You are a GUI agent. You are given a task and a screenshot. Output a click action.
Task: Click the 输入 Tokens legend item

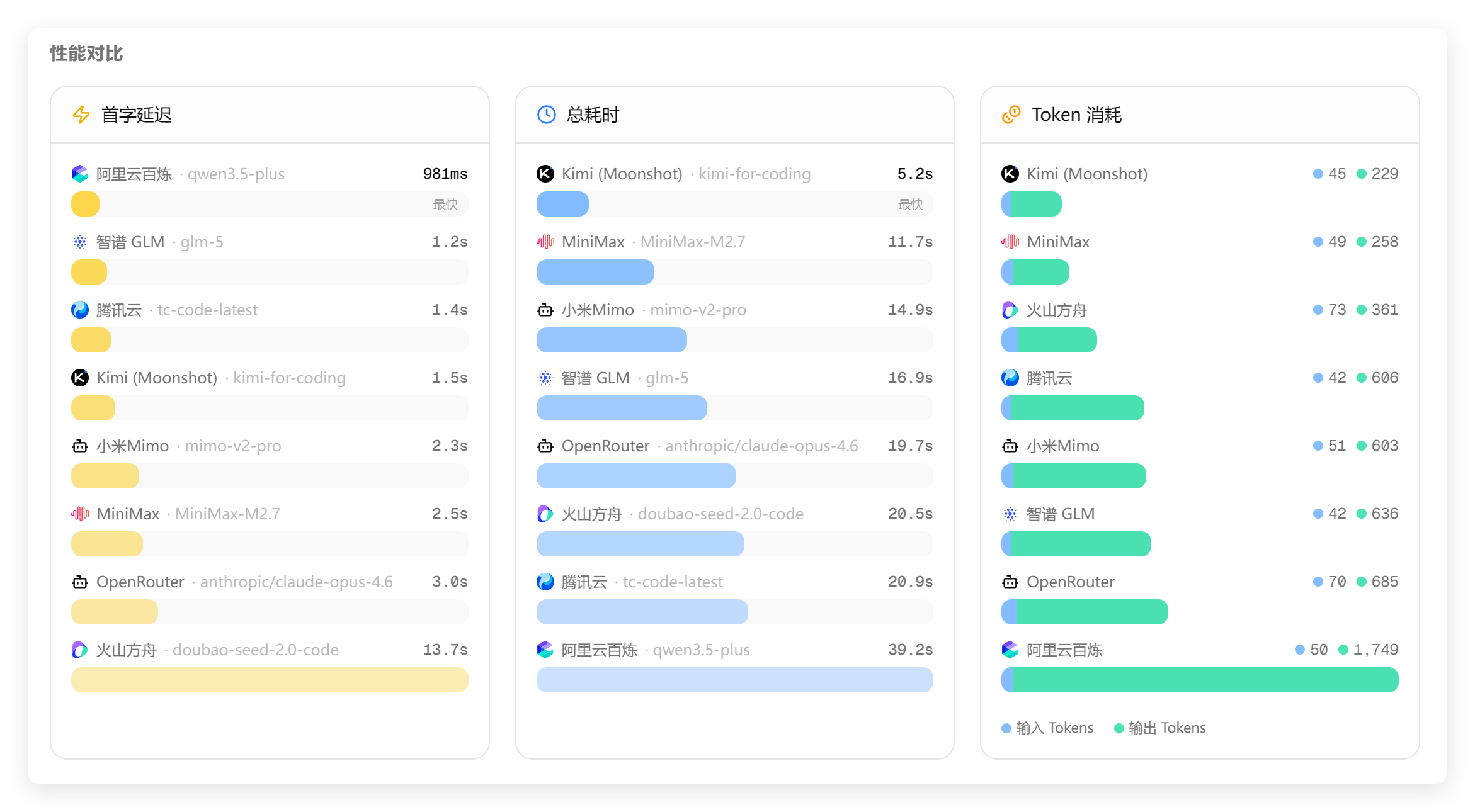(x=1047, y=728)
